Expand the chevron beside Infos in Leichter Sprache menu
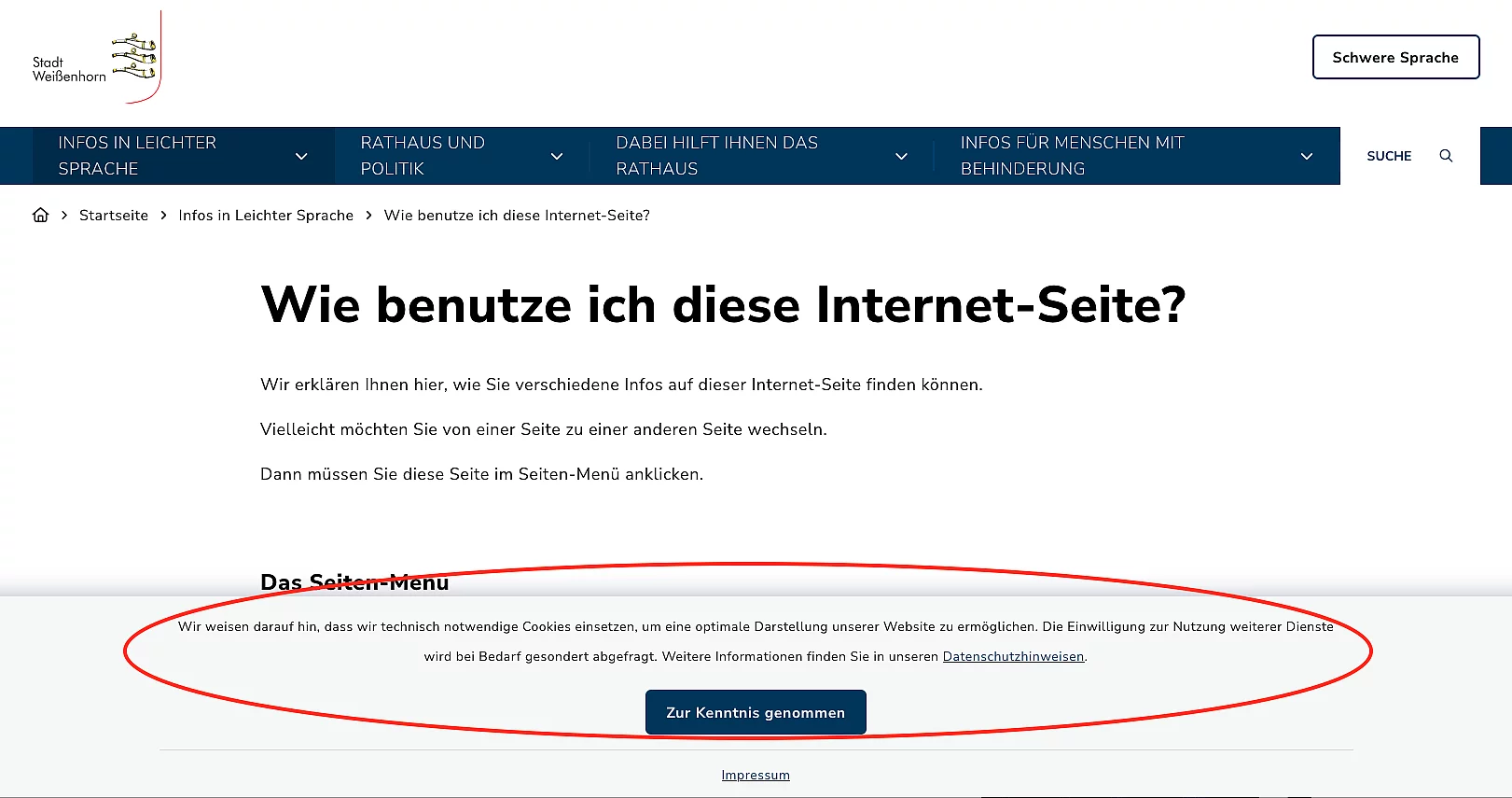This screenshot has width=1512, height=798. 301,157
